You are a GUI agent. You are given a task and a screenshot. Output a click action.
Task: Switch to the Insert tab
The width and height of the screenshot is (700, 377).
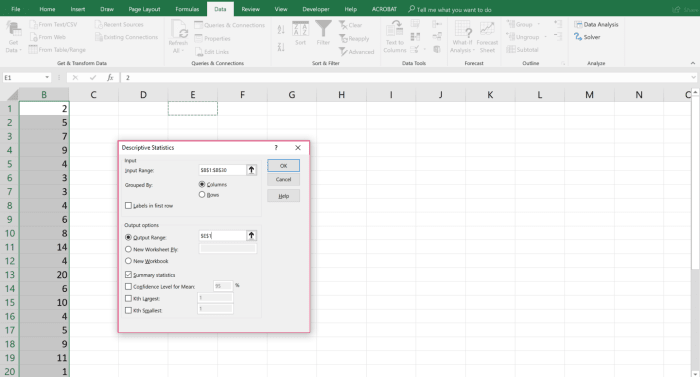click(78, 9)
